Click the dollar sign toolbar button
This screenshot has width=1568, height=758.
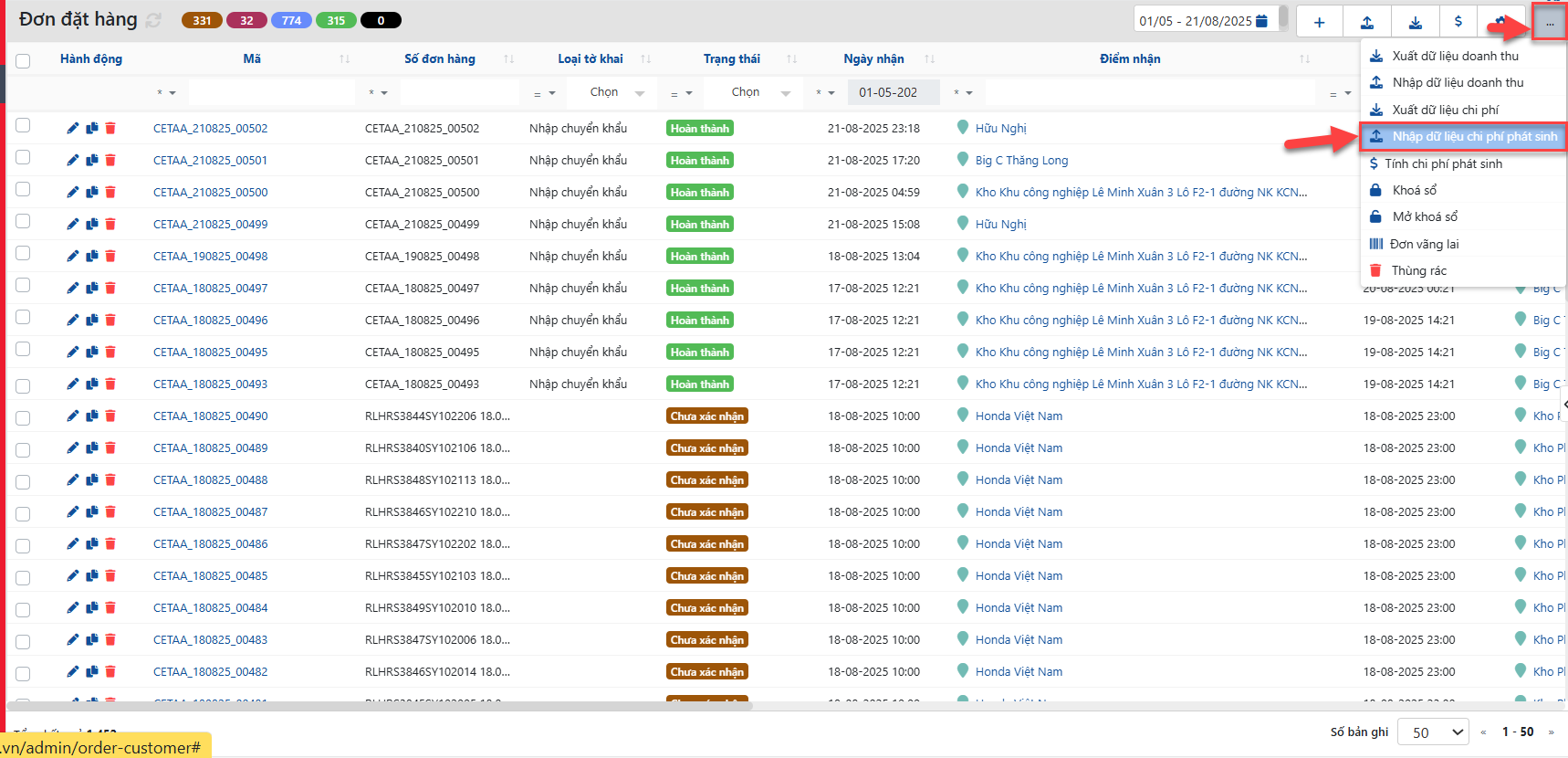click(x=1458, y=22)
